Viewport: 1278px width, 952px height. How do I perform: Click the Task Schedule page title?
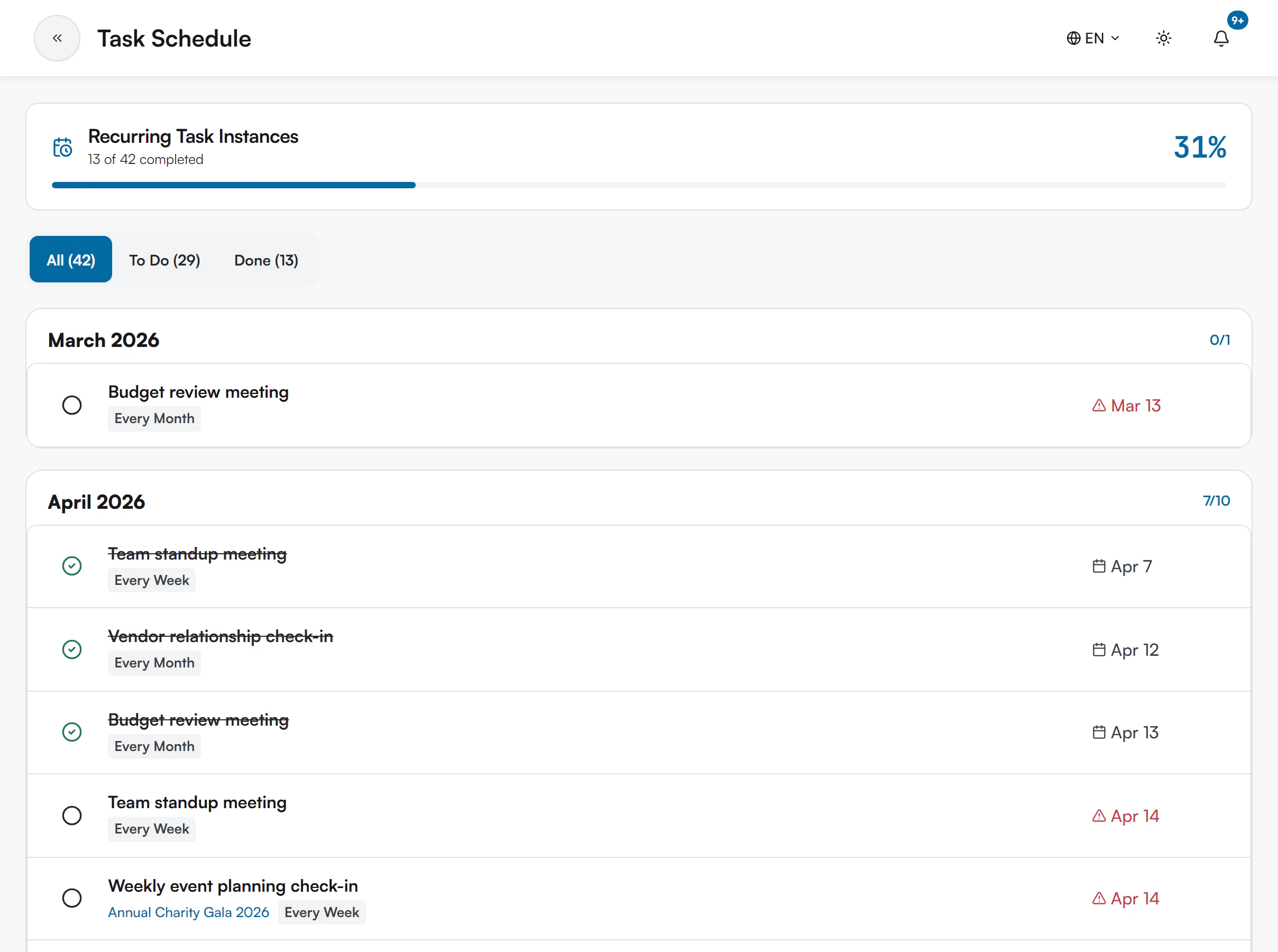click(x=174, y=39)
